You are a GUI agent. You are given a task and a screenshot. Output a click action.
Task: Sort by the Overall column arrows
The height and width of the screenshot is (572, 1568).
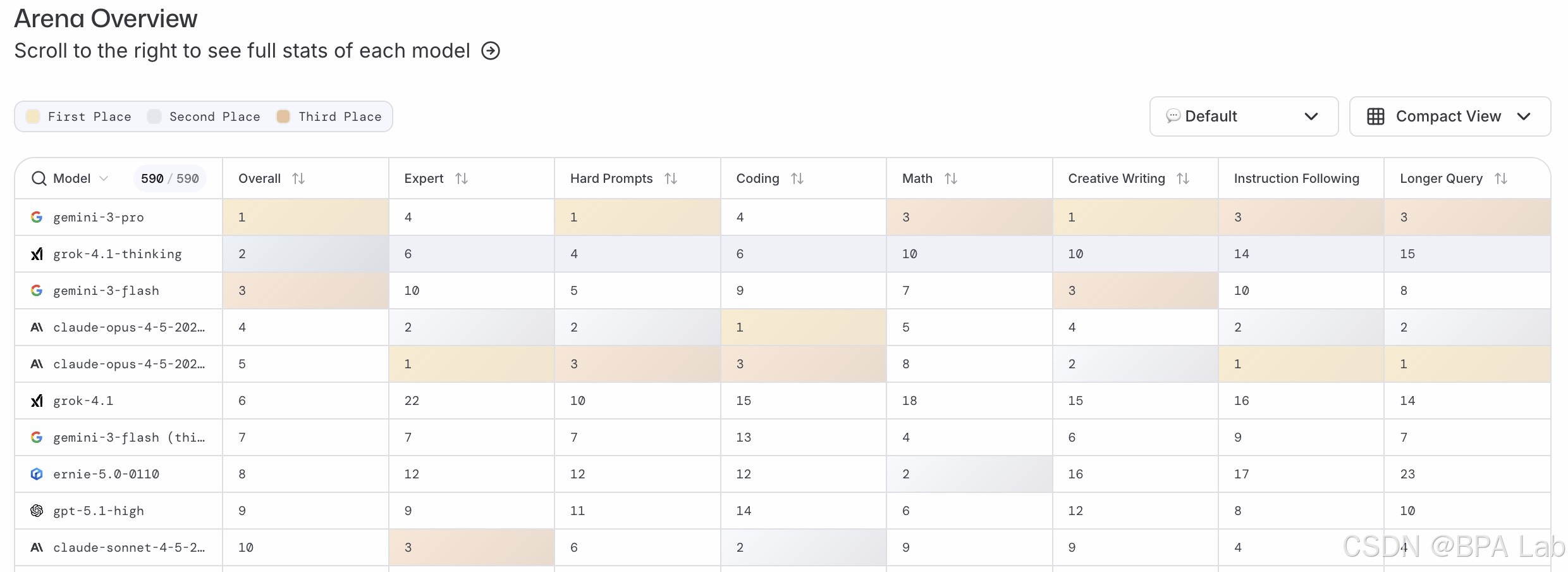click(298, 178)
